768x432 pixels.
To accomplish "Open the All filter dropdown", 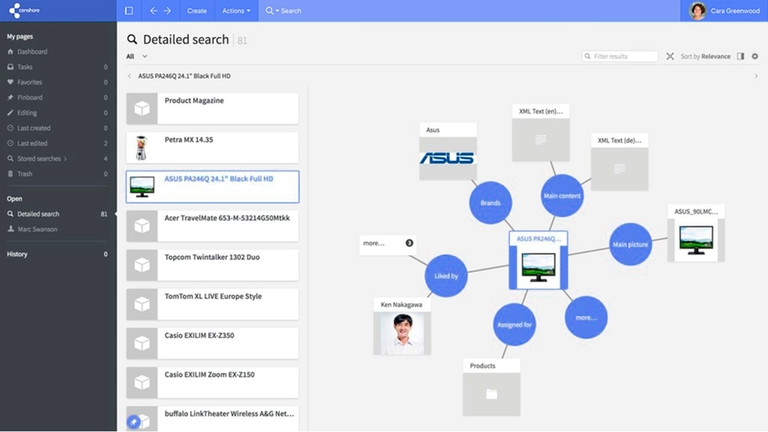I will point(137,56).
